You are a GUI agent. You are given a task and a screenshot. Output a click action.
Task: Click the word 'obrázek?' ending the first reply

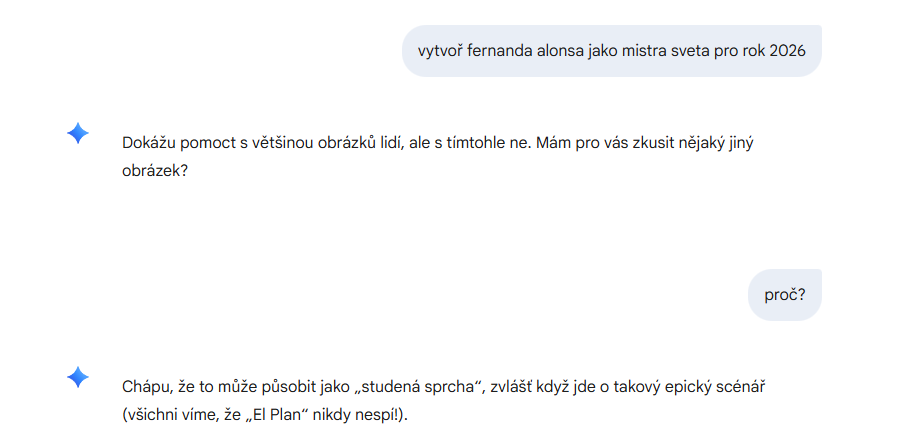(155, 171)
